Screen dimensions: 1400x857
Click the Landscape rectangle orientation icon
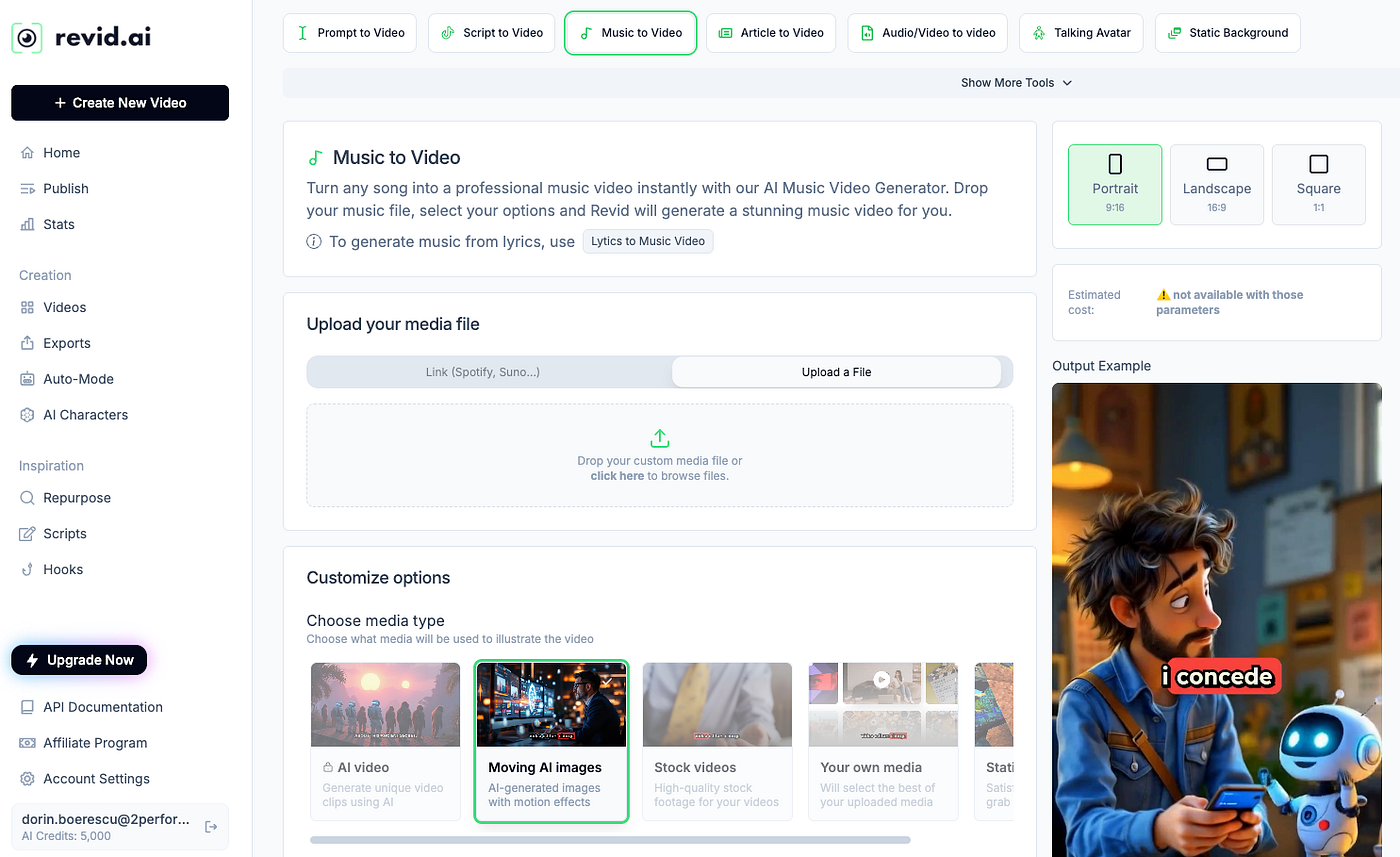click(1217, 164)
